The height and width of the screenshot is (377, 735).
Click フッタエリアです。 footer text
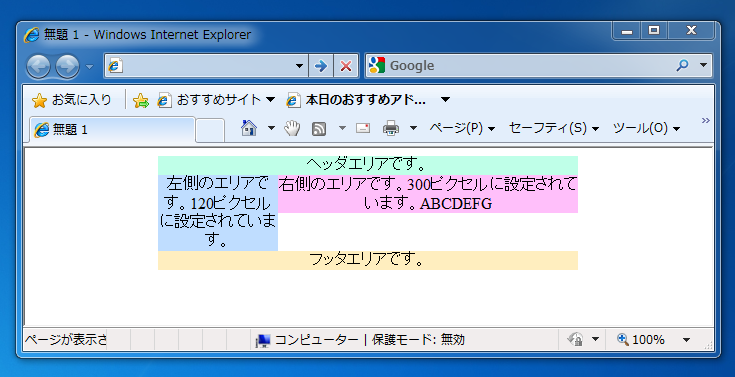point(367,259)
